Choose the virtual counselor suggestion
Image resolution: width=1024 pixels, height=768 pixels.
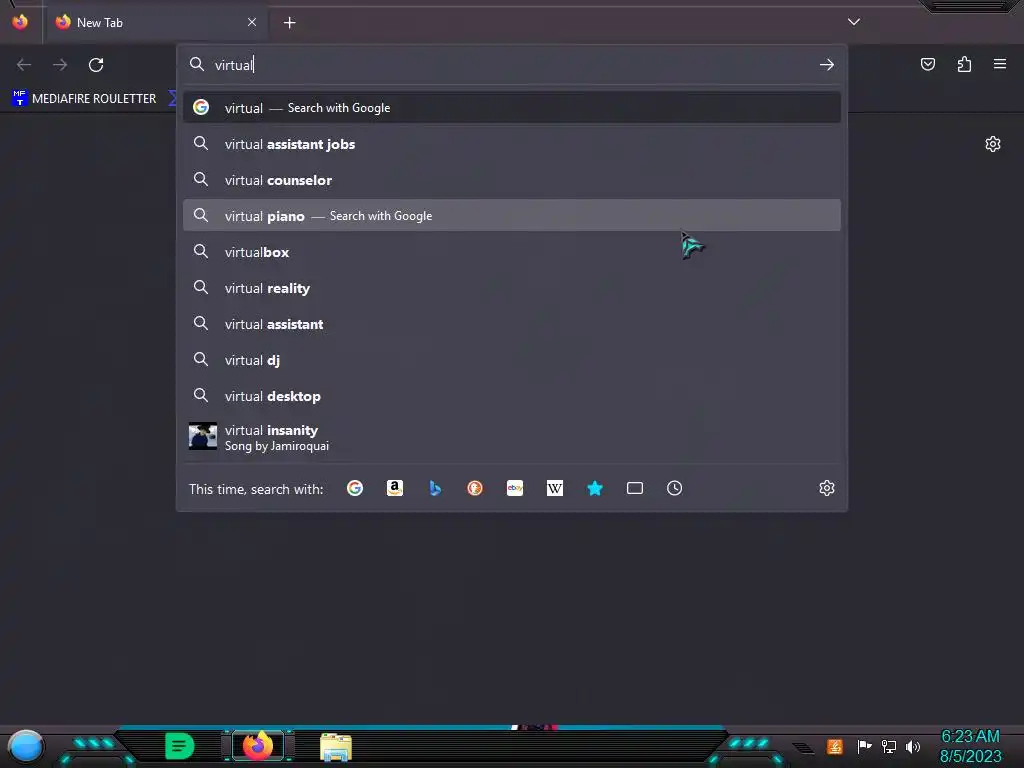coord(512,180)
